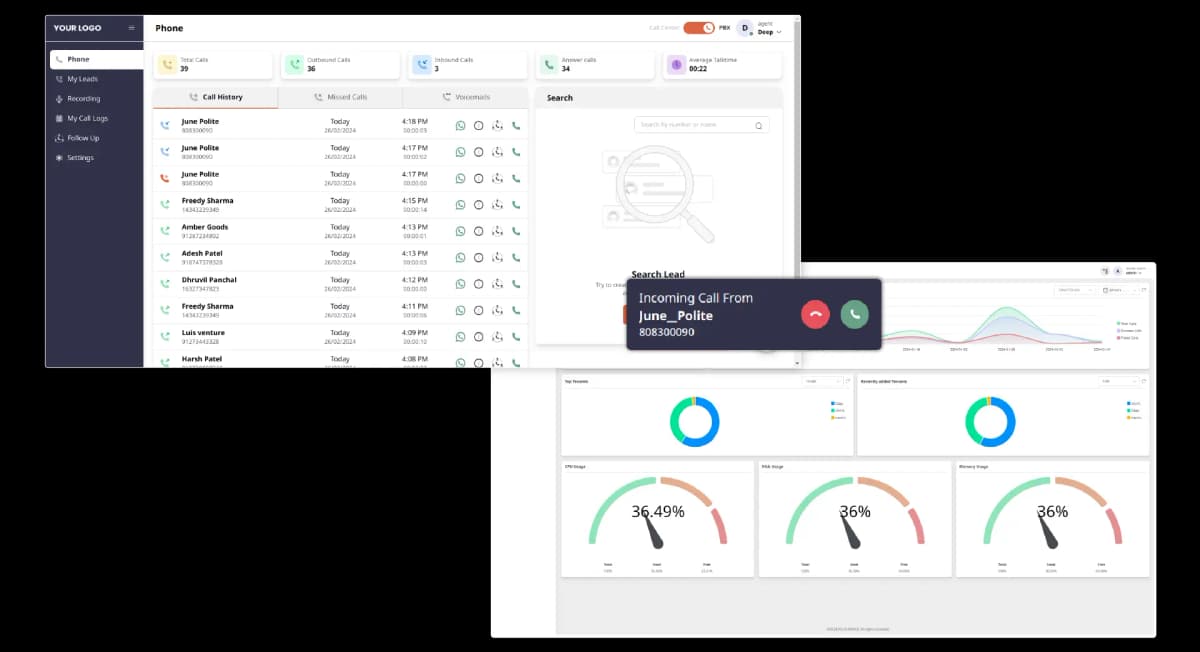Open the Recently added Tenants filter dropdown

coord(1119,381)
